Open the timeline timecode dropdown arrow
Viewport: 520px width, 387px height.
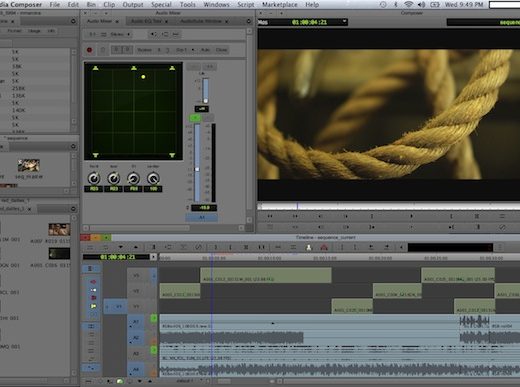pyautogui.click(x=153, y=257)
